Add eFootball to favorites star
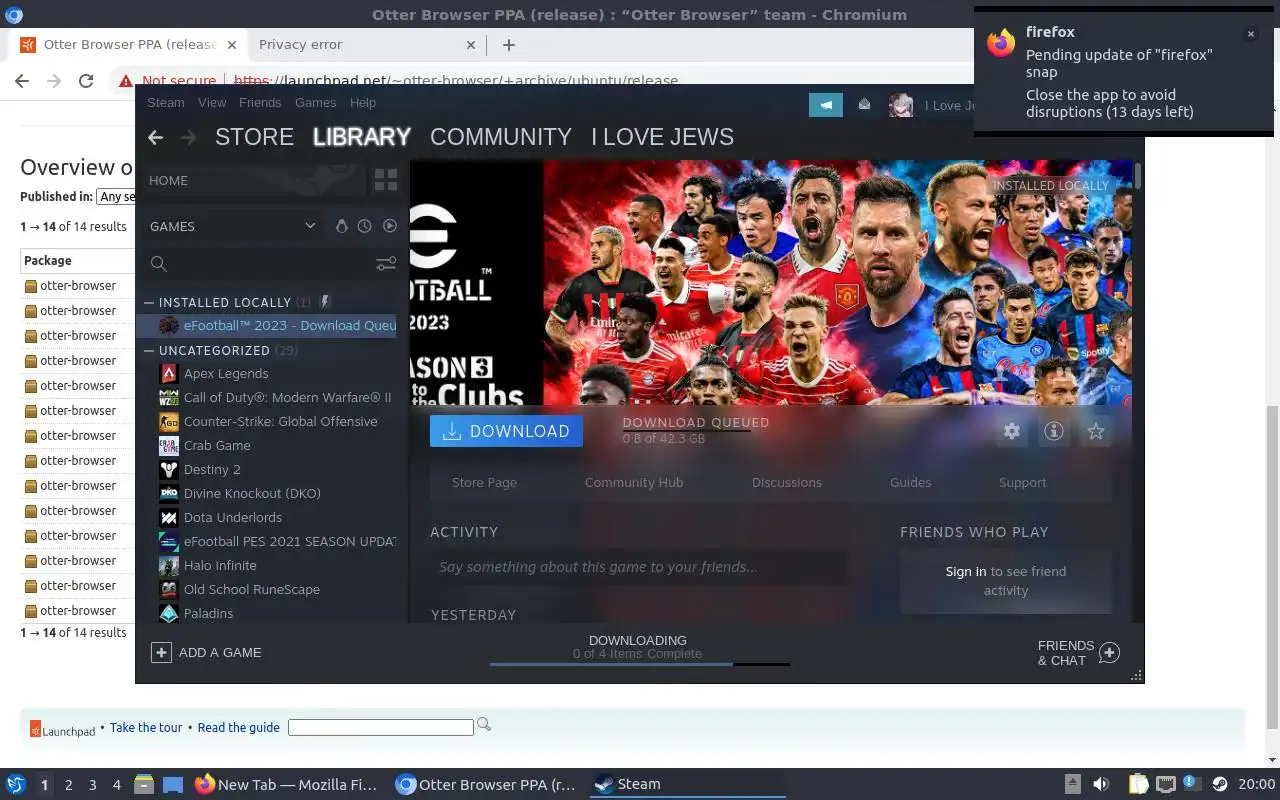 (x=1096, y=431)
